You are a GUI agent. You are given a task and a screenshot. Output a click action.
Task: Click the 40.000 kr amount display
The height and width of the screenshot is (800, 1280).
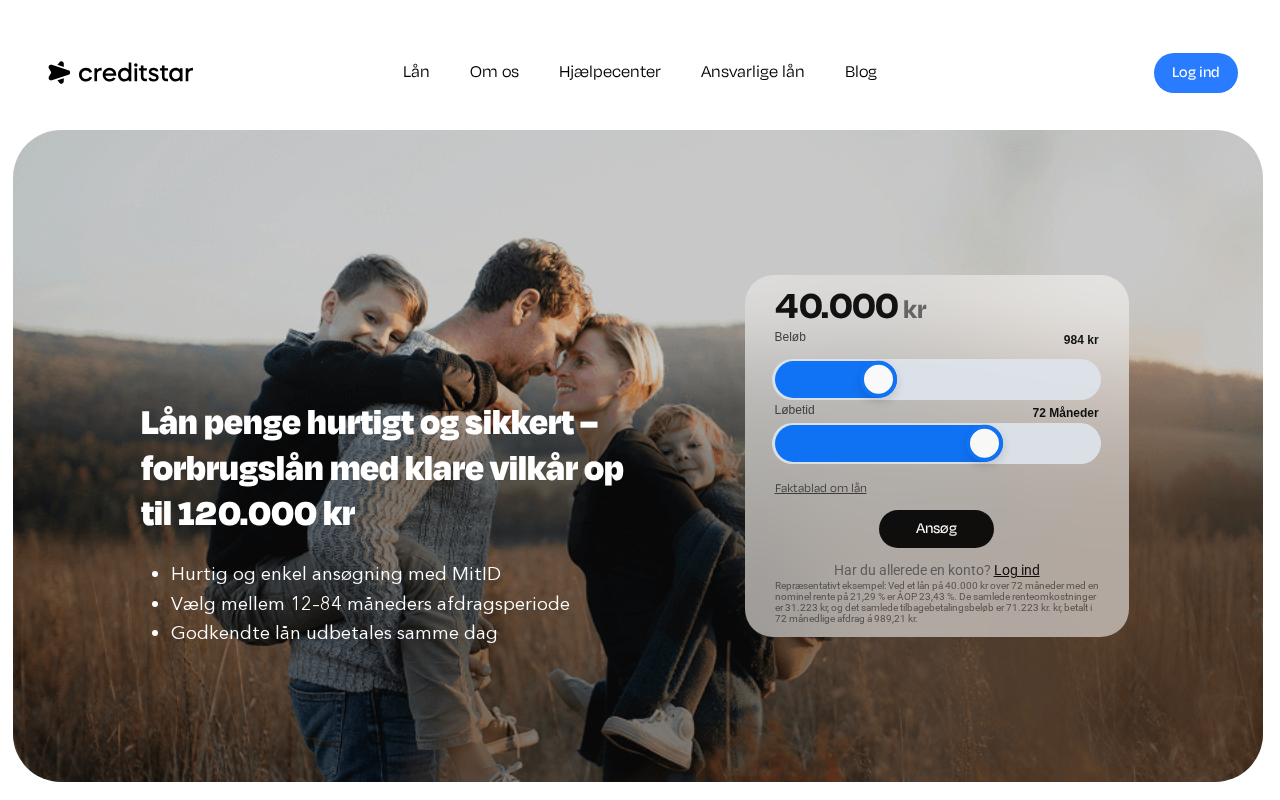851,307
